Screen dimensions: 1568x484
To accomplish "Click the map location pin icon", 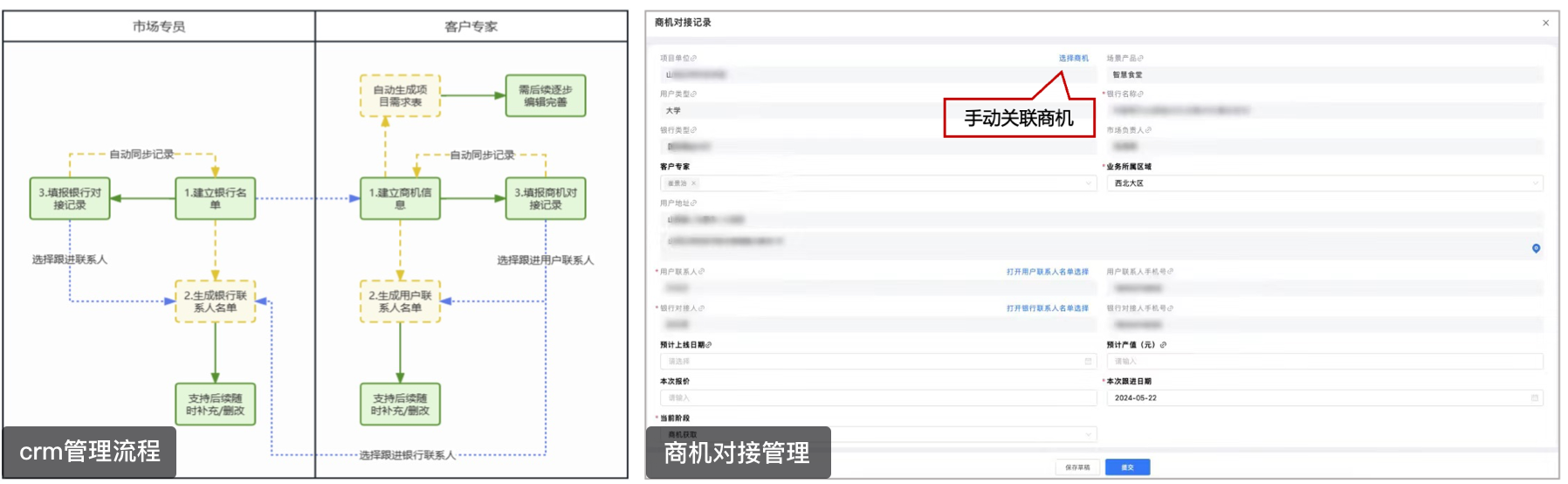I will tap(1536, 249).
